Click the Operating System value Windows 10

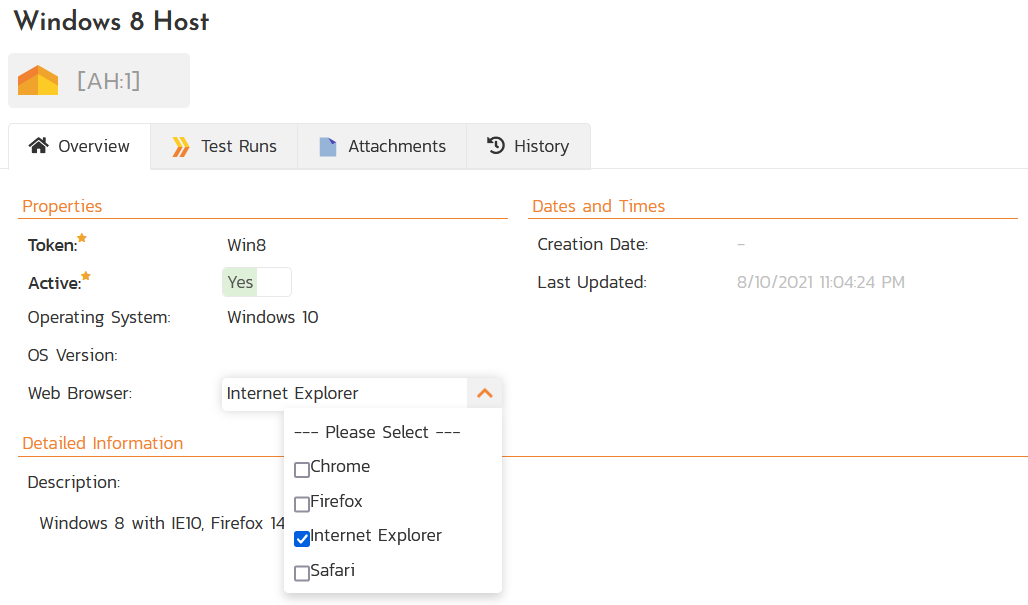(273, 318)
